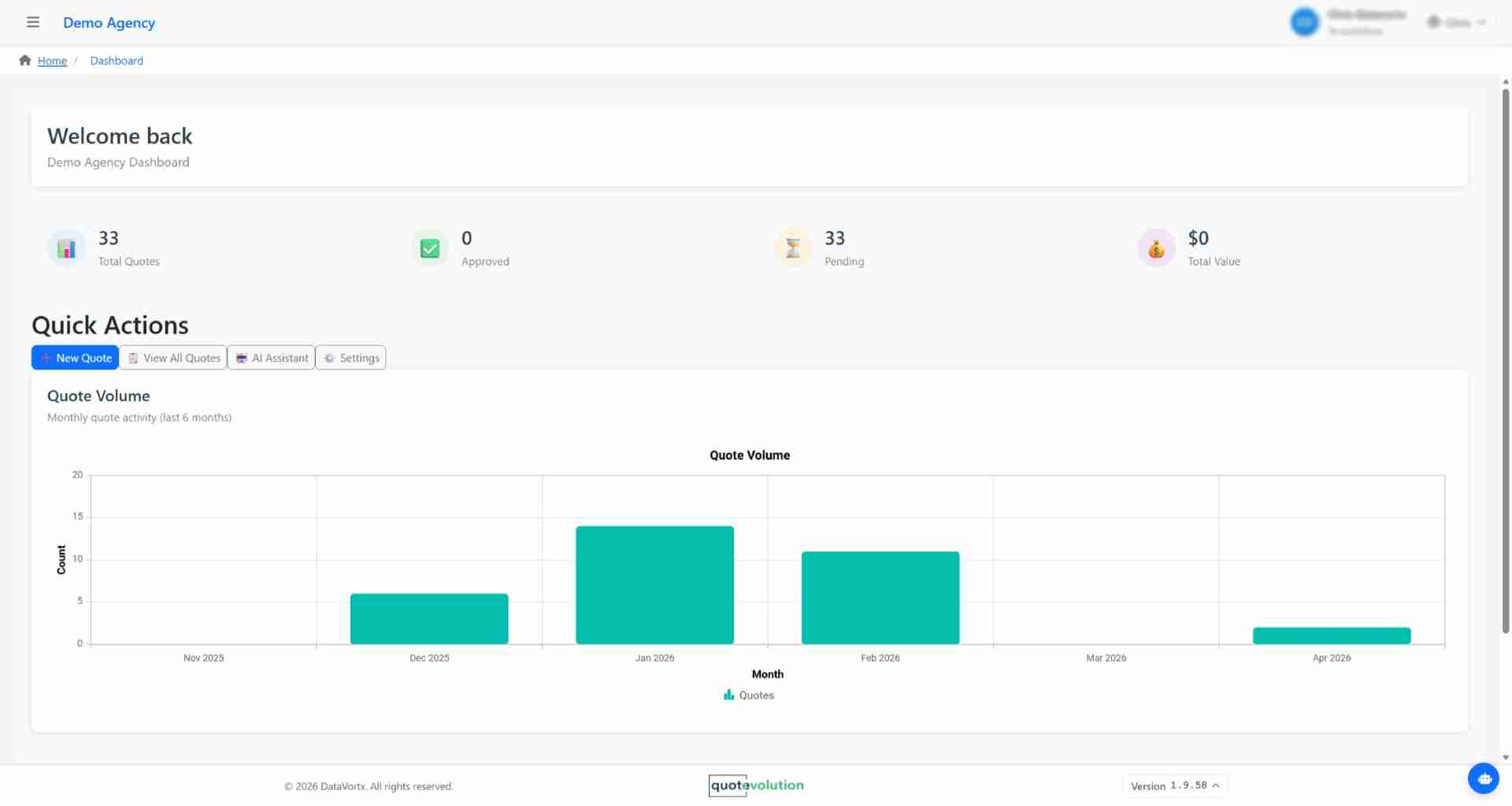Click the home icon in the breadcrumb
This screenshot has height=806, width=1512.
pos(24,59)
